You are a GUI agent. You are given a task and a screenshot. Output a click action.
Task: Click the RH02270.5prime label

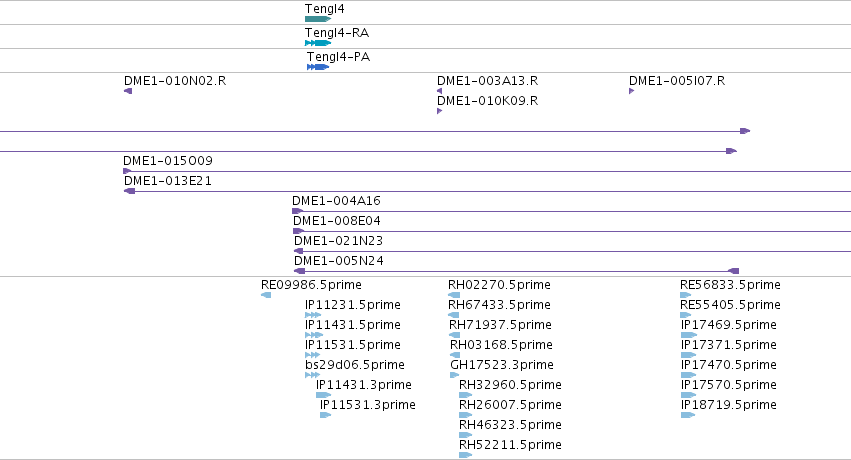click(499, 285)
